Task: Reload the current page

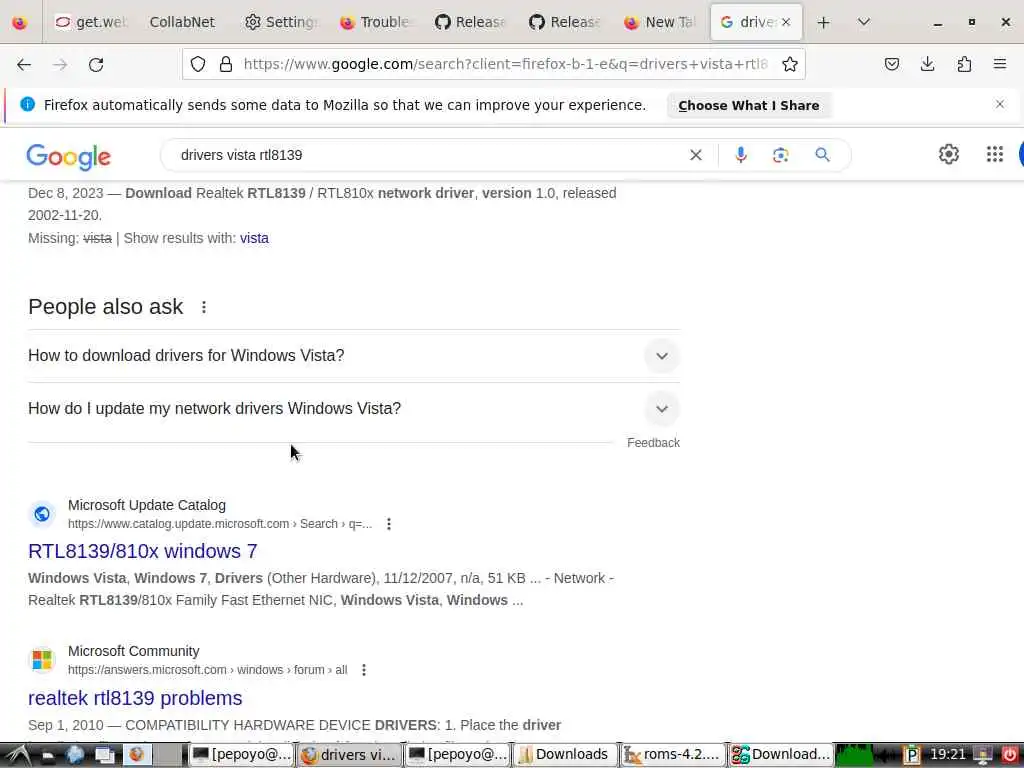Action: point(96,64)
